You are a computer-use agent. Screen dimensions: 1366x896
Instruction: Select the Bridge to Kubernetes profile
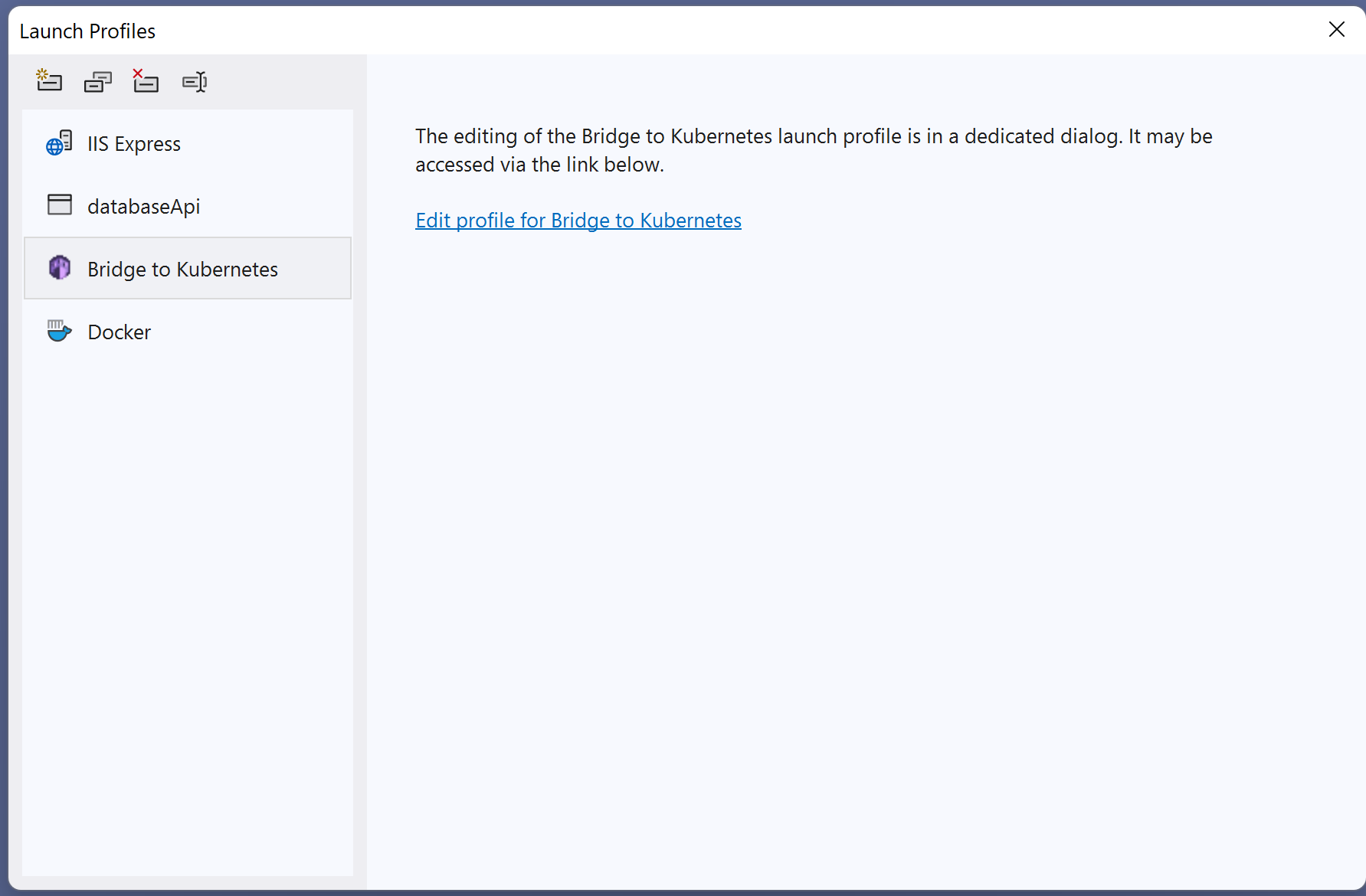tap(182, 268)
